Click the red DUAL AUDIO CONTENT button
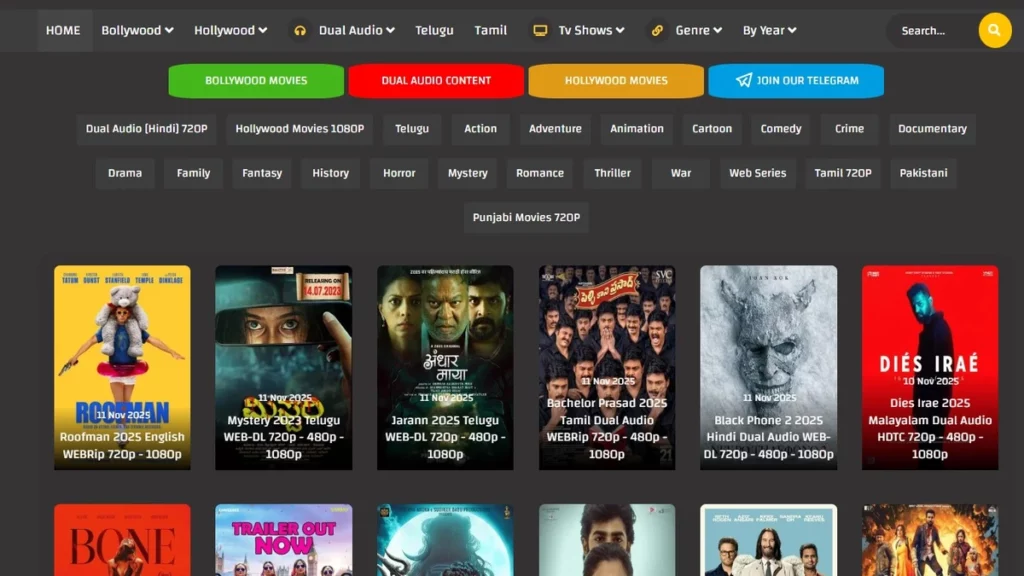1024x576 pixels. 436,80
